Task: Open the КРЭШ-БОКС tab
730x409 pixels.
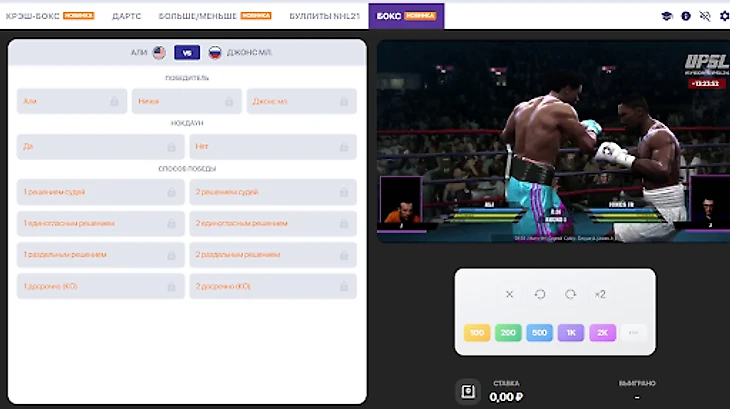Action: (50, 16)
